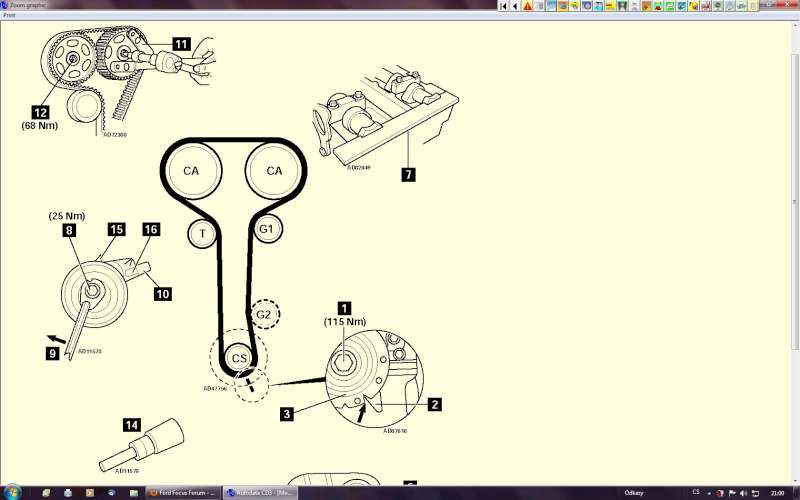Viewport: 800px width, 500px height.
Task: Click callout number 12 on sprocket diagram
Action: (39, 113)
